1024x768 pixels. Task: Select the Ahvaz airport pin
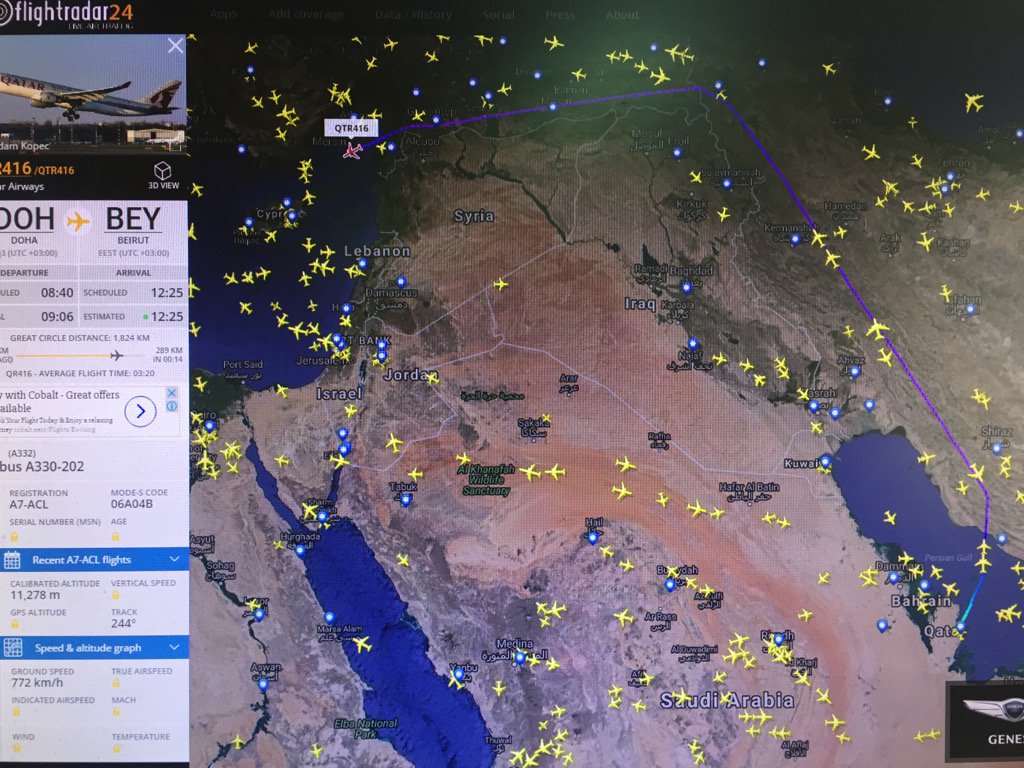pyautogui.click(x=854, y=372)
